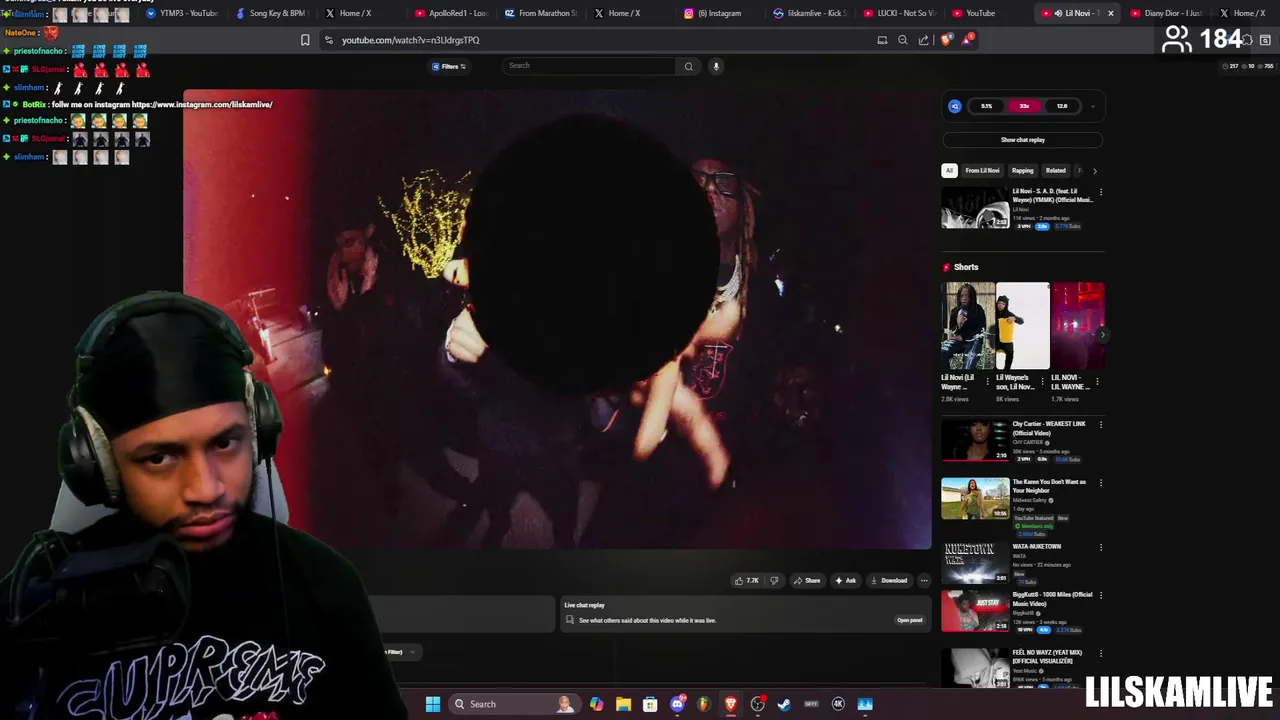Dislike the video
1280x720 pixels.
coord(773,580)
